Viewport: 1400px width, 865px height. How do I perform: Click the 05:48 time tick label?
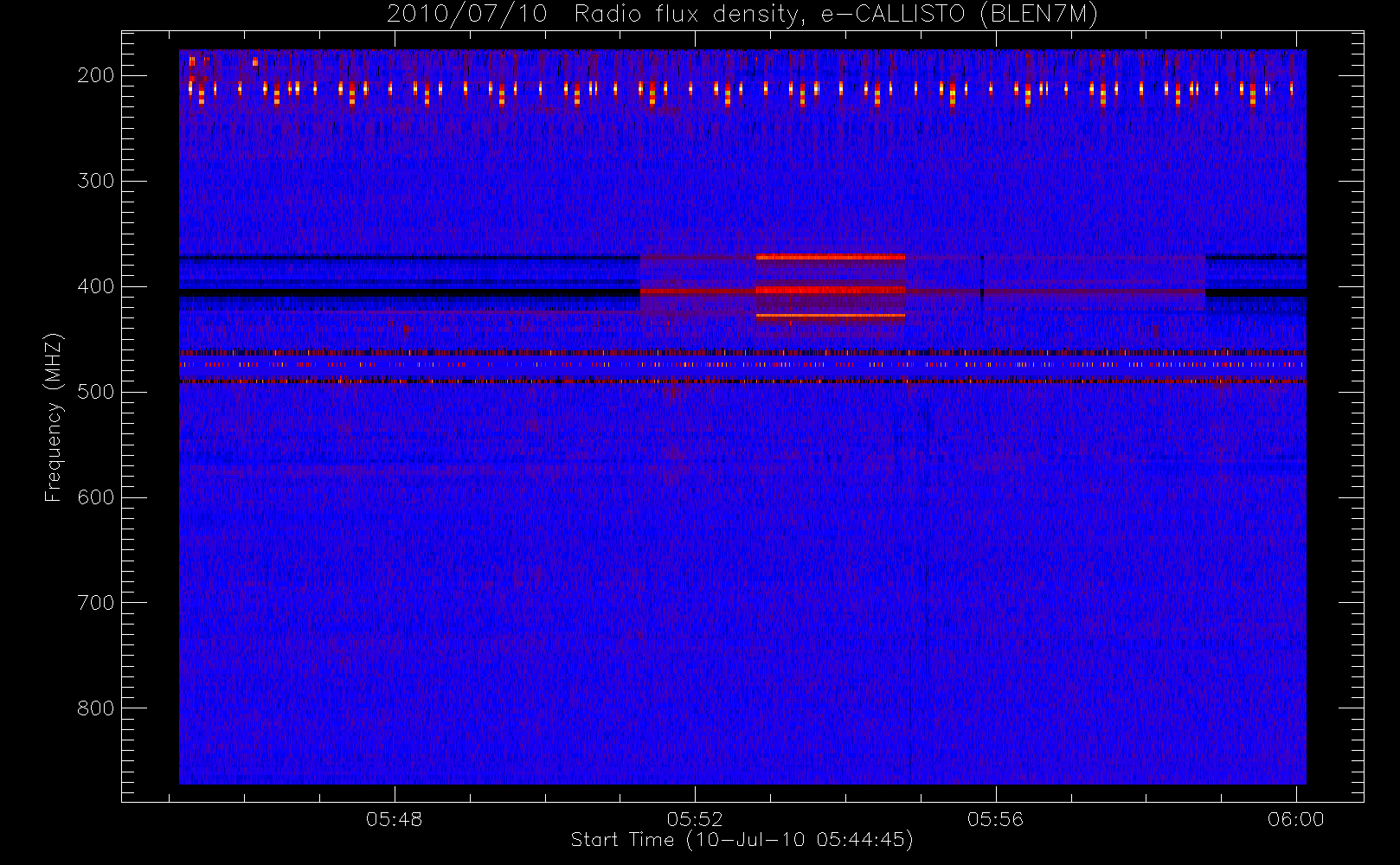pos(395,819)
